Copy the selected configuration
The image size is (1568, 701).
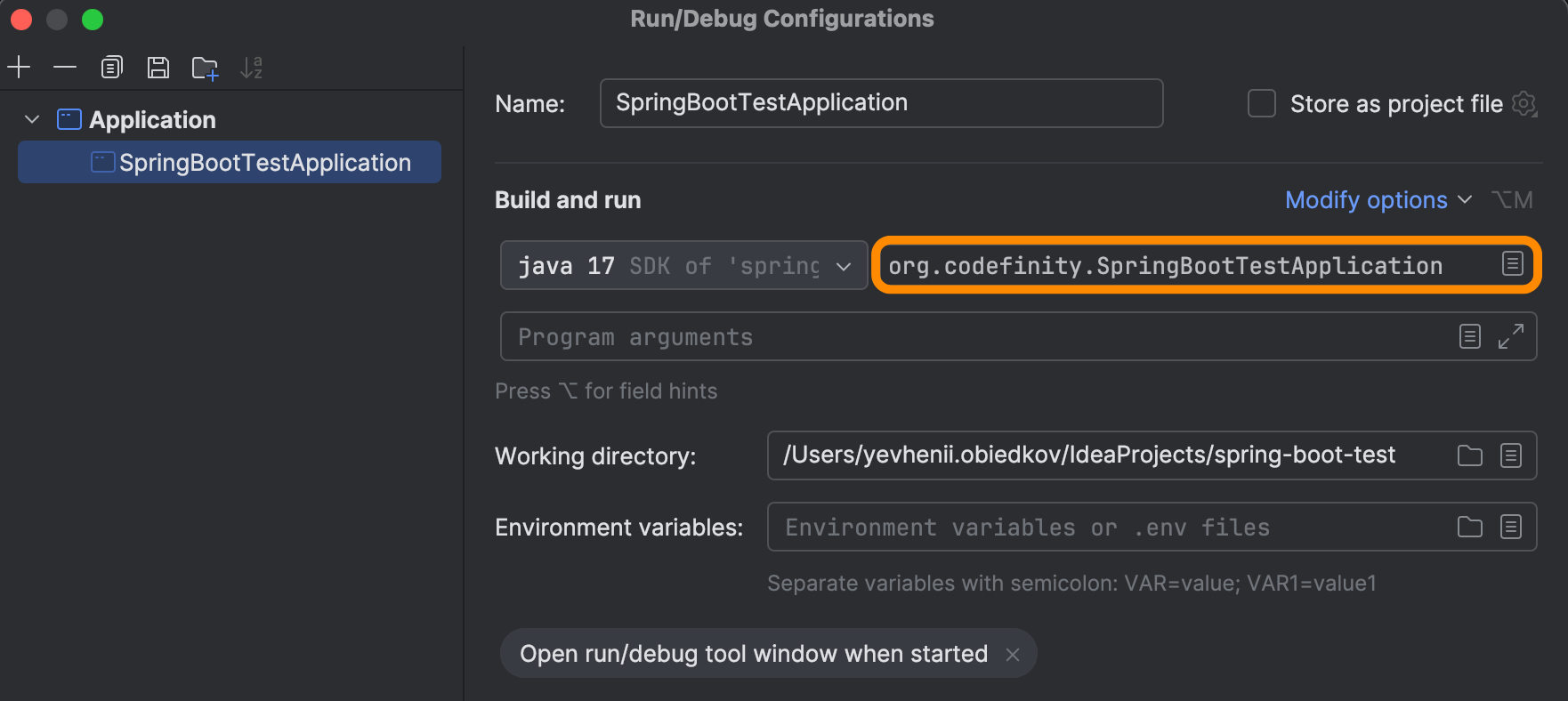tap(111, 68)
